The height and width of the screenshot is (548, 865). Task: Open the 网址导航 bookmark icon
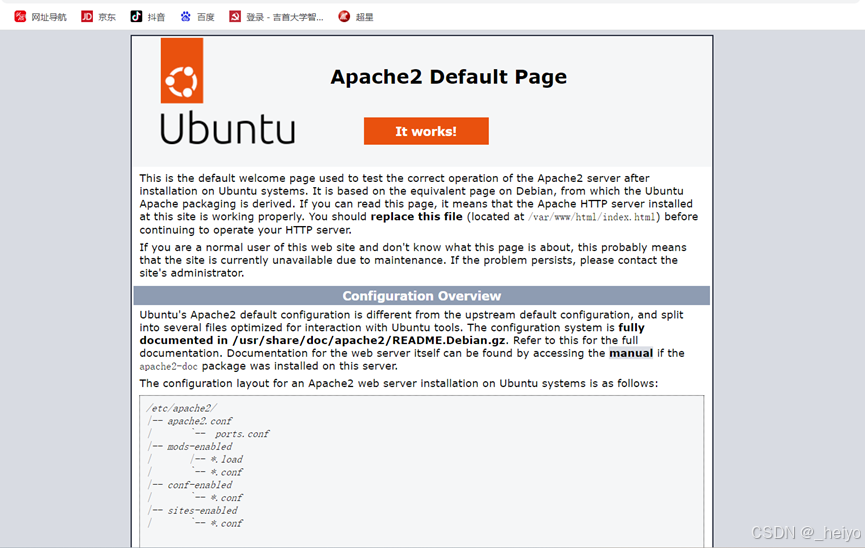pyautogui.click(x=20, y=17)
